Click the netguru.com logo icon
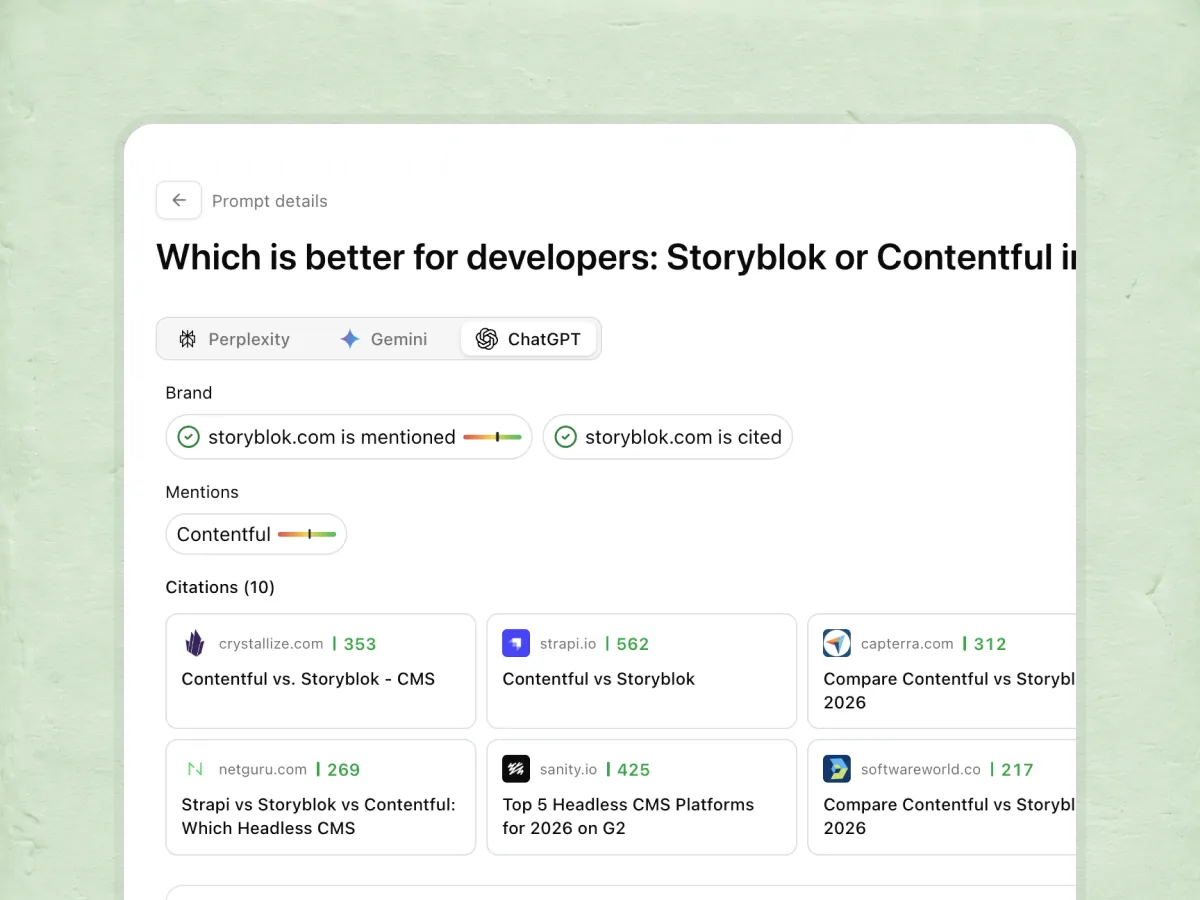The height and width of the screenshot is (900, 1200). click(195, 769)
